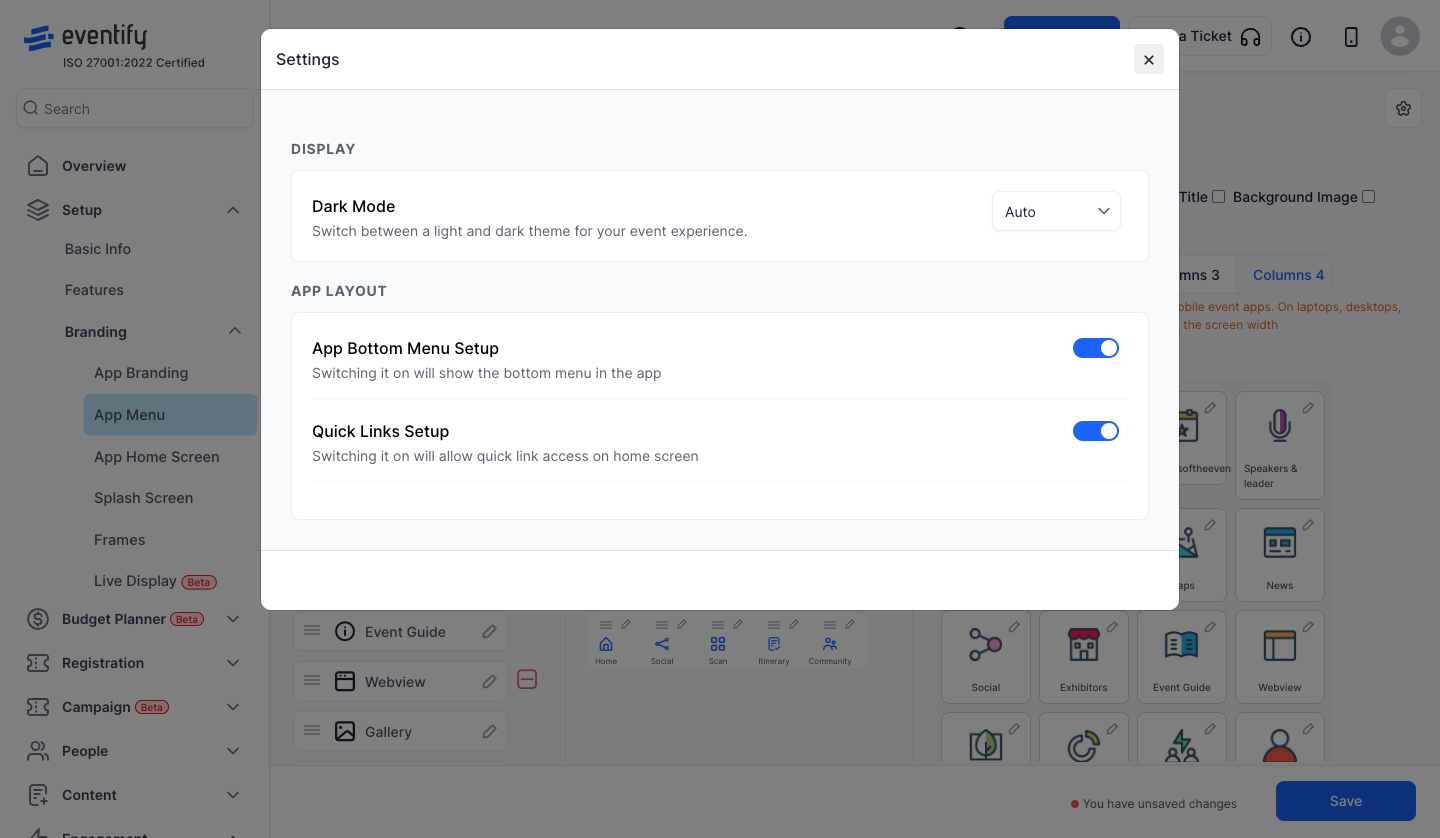
Task: Toggle off App Bottom Menu Setup
Action: coord(1096,348)
